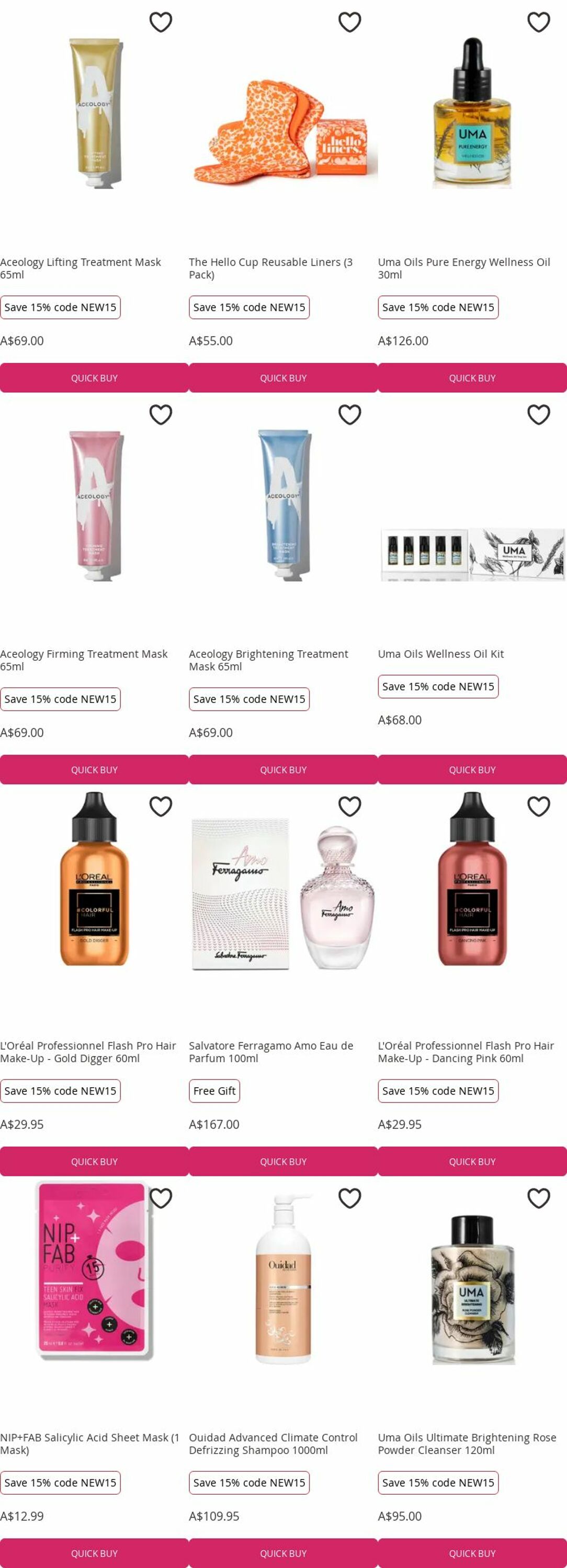The height and width of the screenshot is (1568, 567).
Task: Add Aceology Lifting Treatment Mask to wishlist
Action: [x=161, y=22]
